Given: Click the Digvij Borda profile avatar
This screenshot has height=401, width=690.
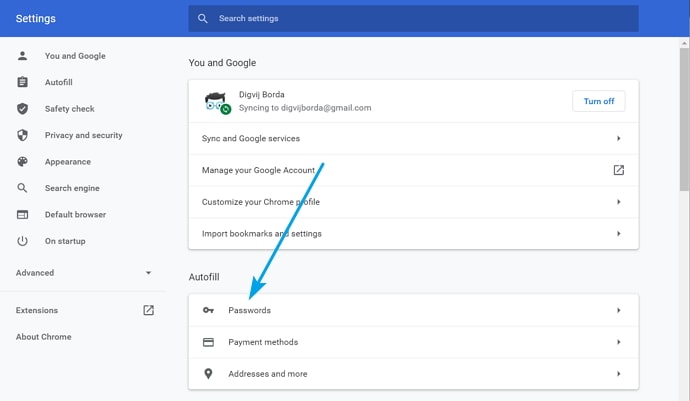Looking at the screenshot, I should tap(217, 103).
